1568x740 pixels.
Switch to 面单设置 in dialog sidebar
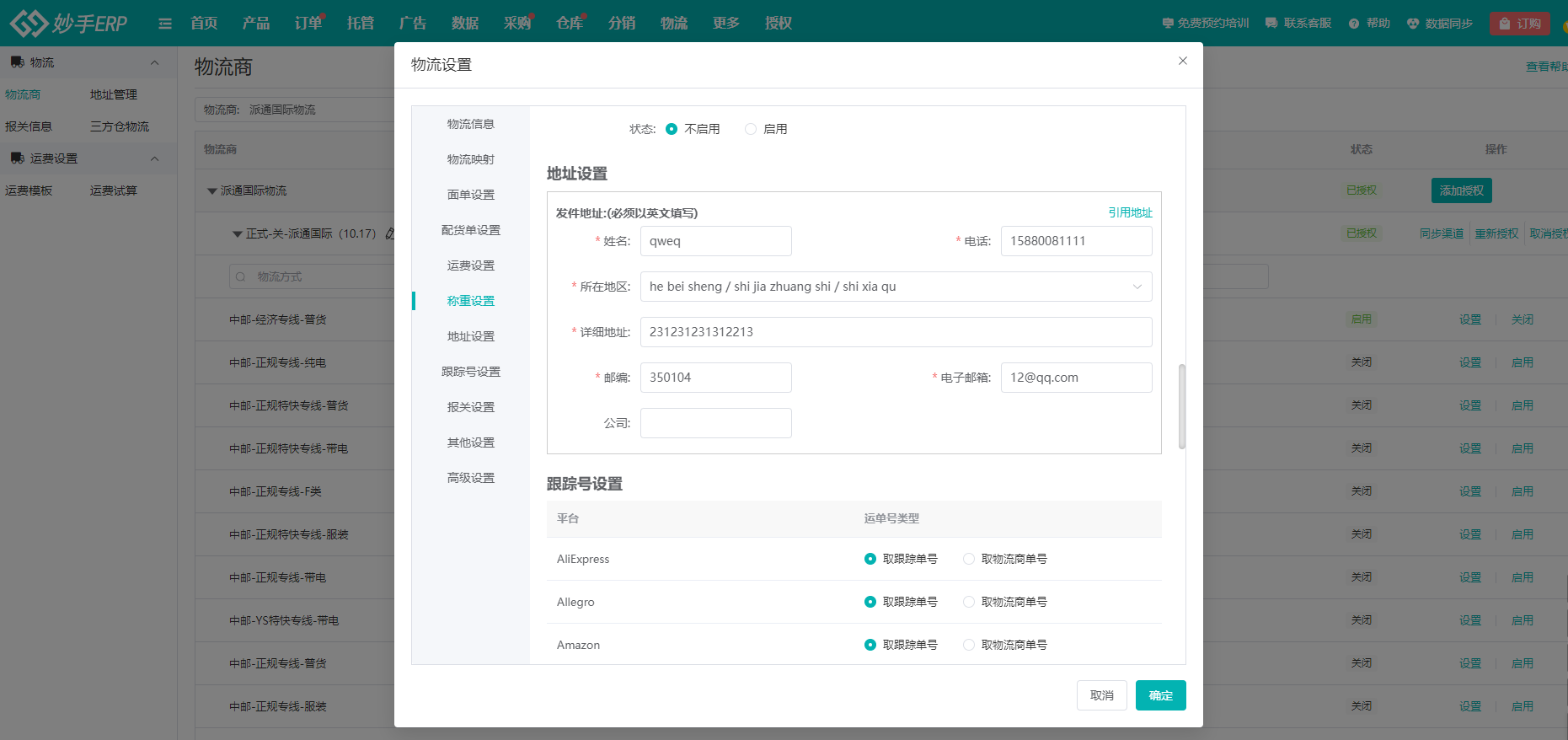[x=470, y=195]
